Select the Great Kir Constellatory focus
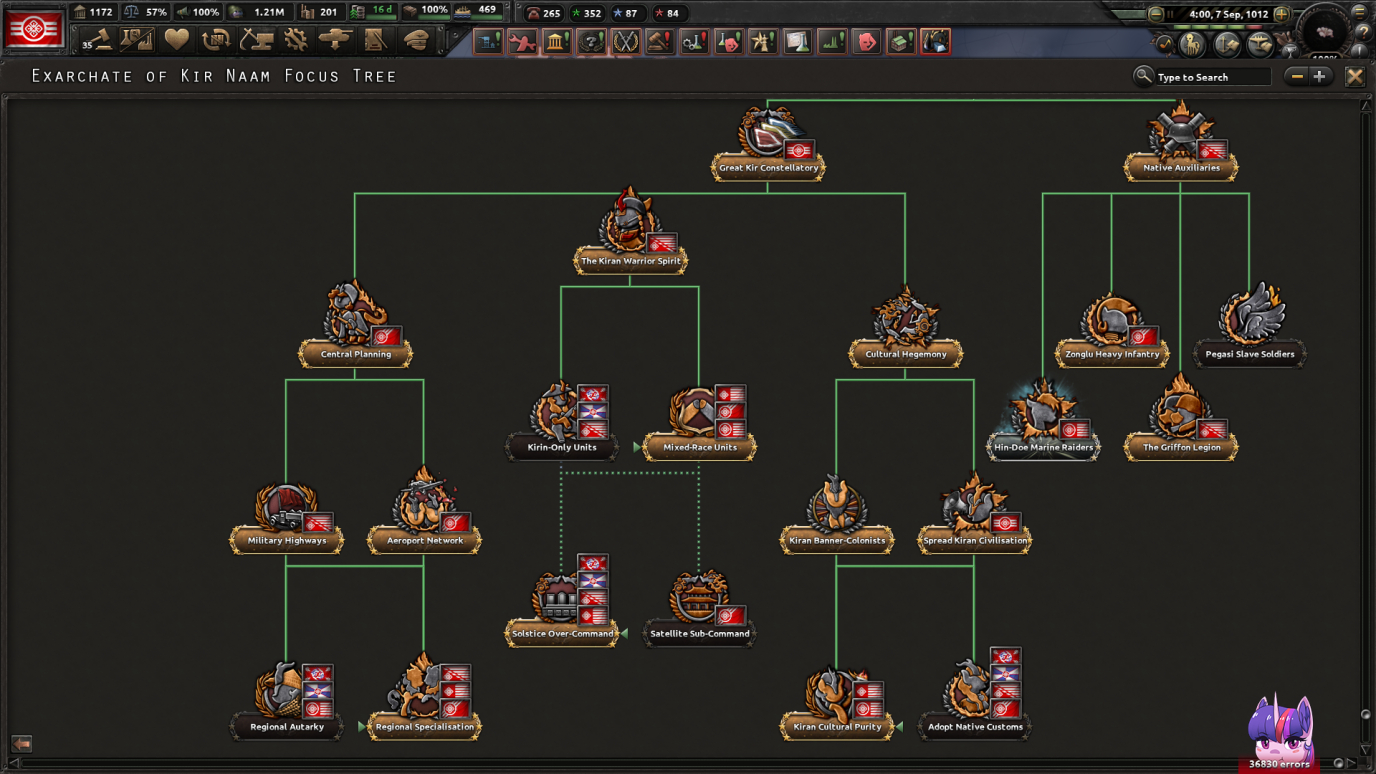Screen dimensions: 1376x774 point(768,145)
